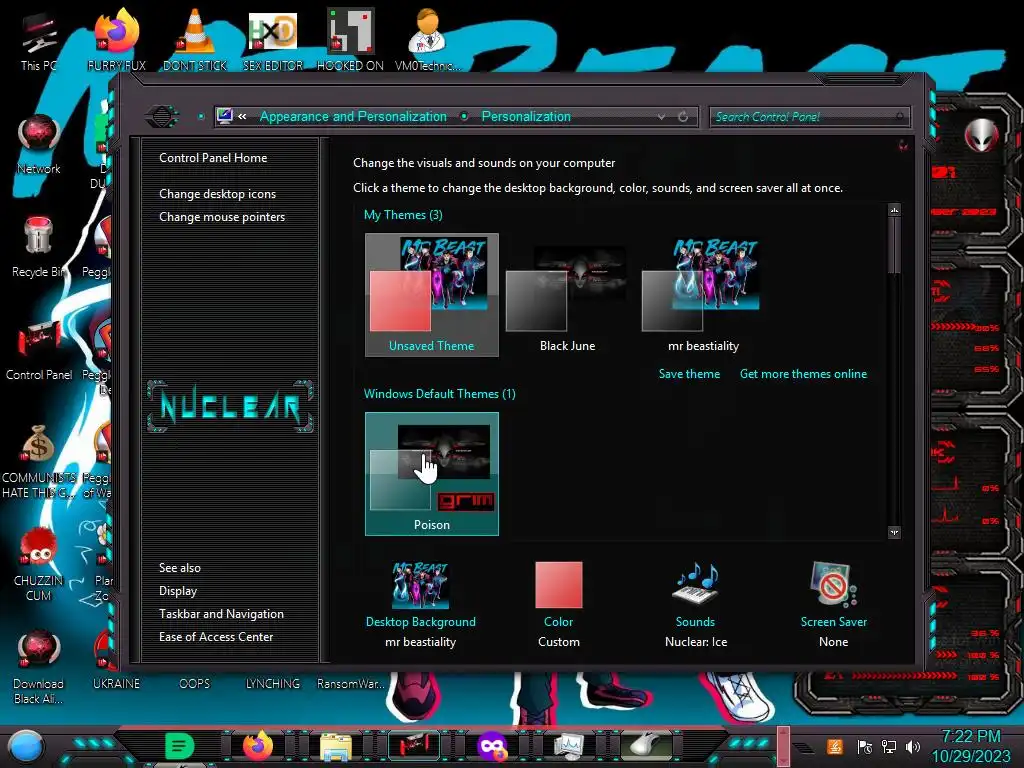Open the FURRYFUX Firefox desktop shortcut
The image size is (1024, 768).
[x=116, y=39]
